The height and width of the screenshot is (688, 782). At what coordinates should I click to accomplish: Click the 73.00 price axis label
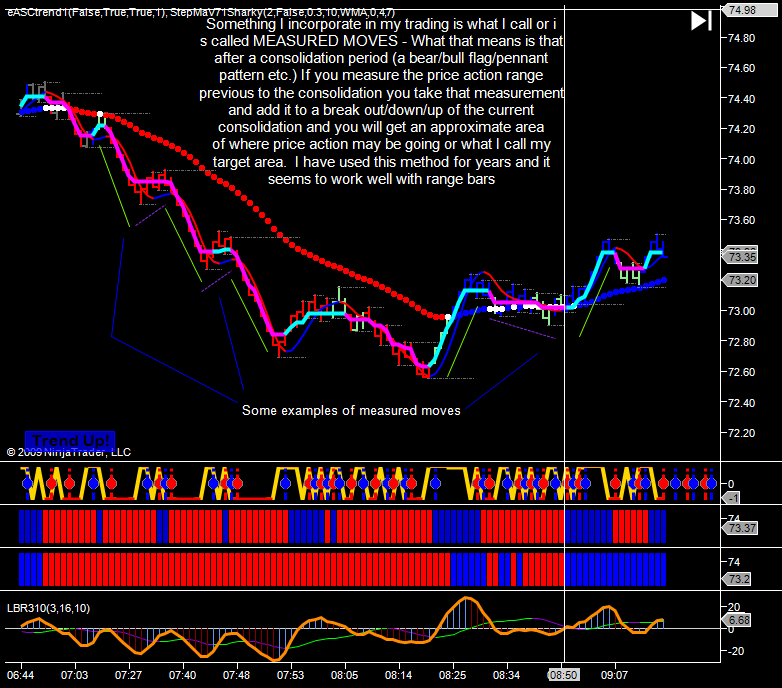[742, 311]
